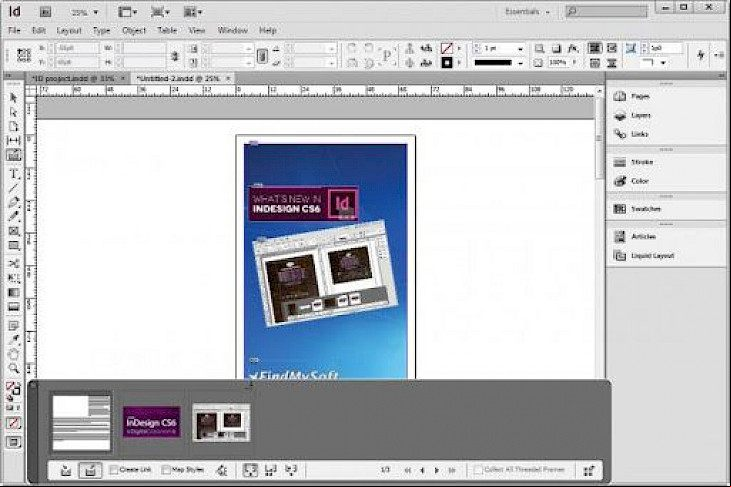Open the Arrange Documents dropdown
This screenshot has height=487, width=731.
coord(193,12)
